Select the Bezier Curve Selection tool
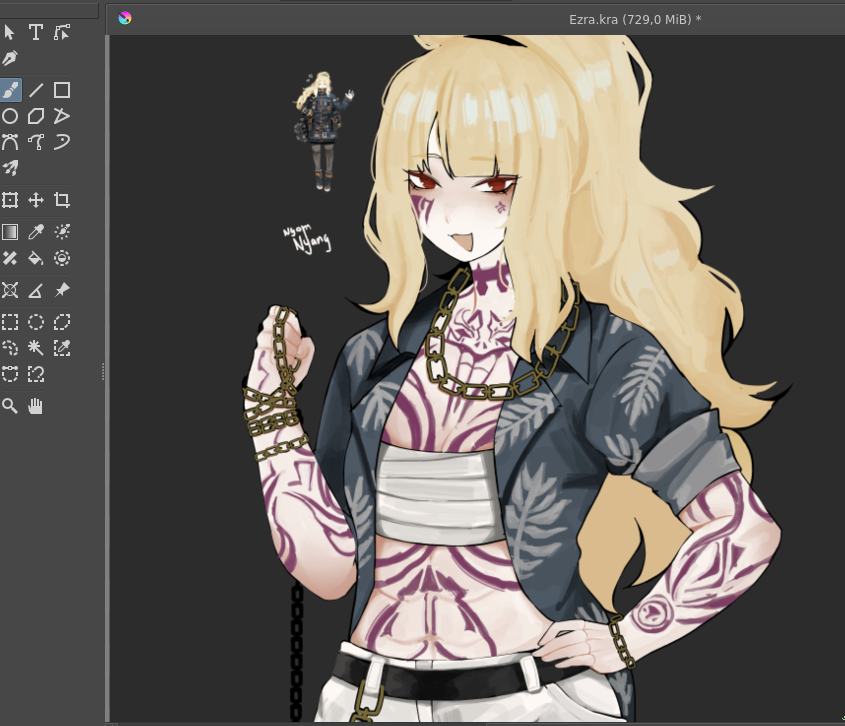The image size is (845, 726). [10, 374]
